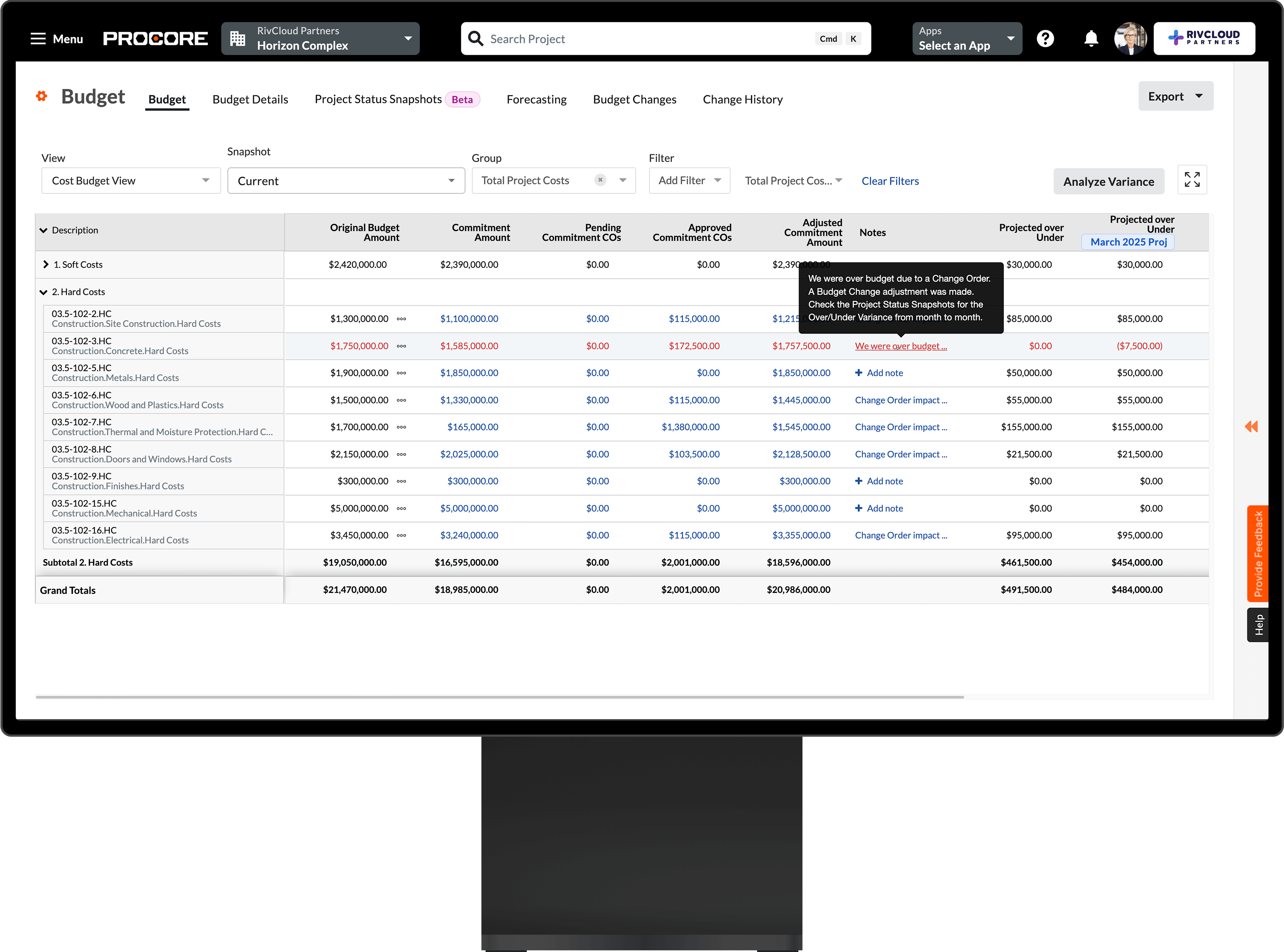Click the orange Budget settings gear
This screenshot has height=952, width=1284.
41,96
